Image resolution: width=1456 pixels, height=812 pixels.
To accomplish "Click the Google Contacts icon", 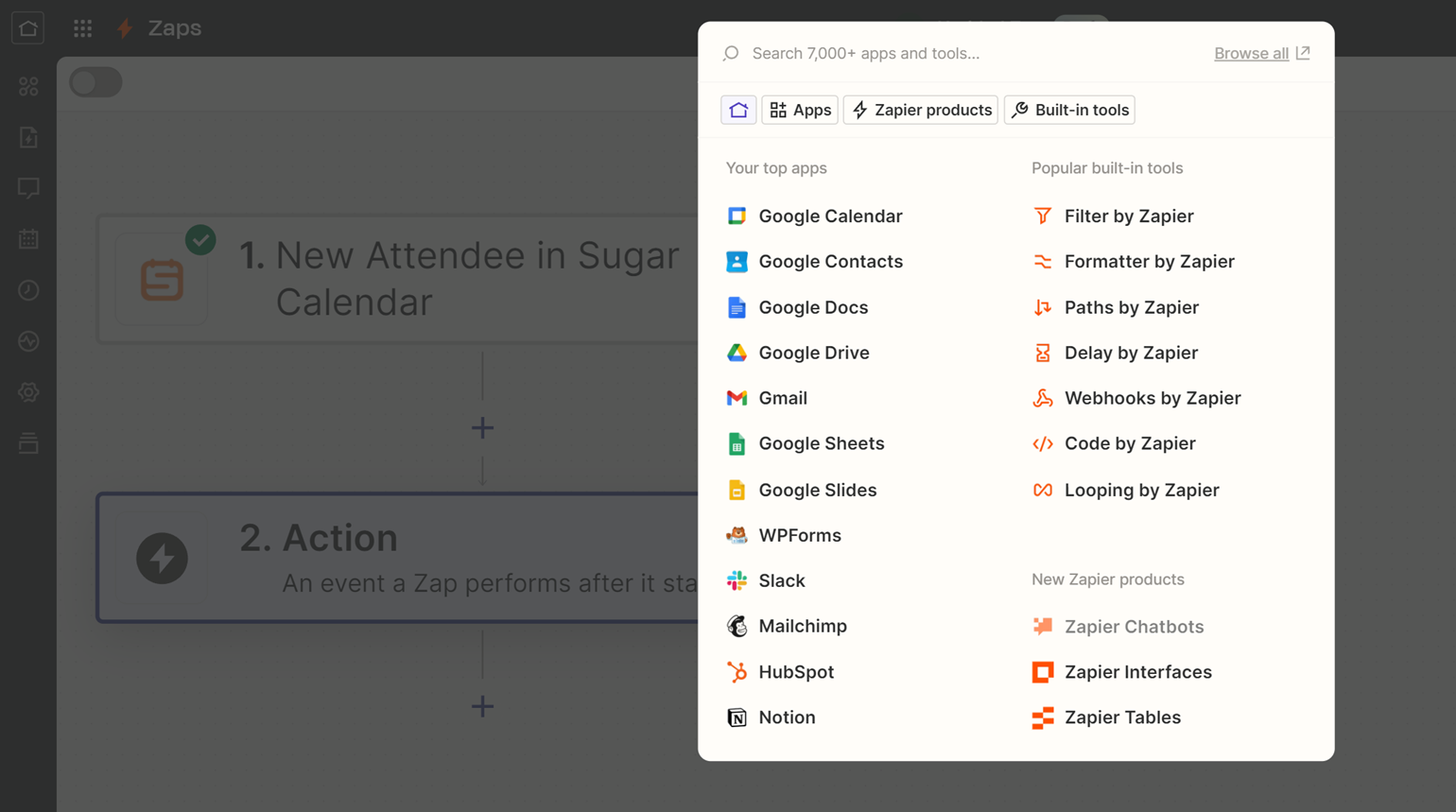I will click(x=737, y=262).
